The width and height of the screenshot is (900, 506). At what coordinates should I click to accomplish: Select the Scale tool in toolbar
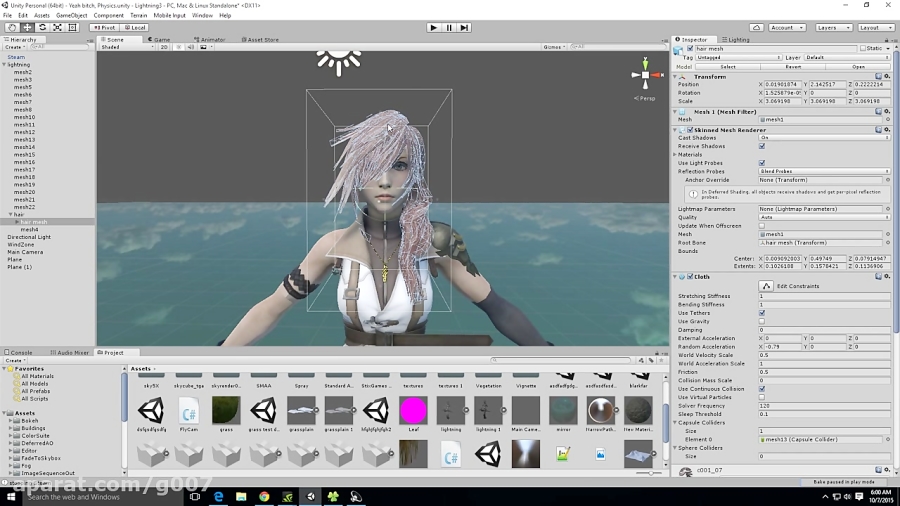(x=57, y=28)
